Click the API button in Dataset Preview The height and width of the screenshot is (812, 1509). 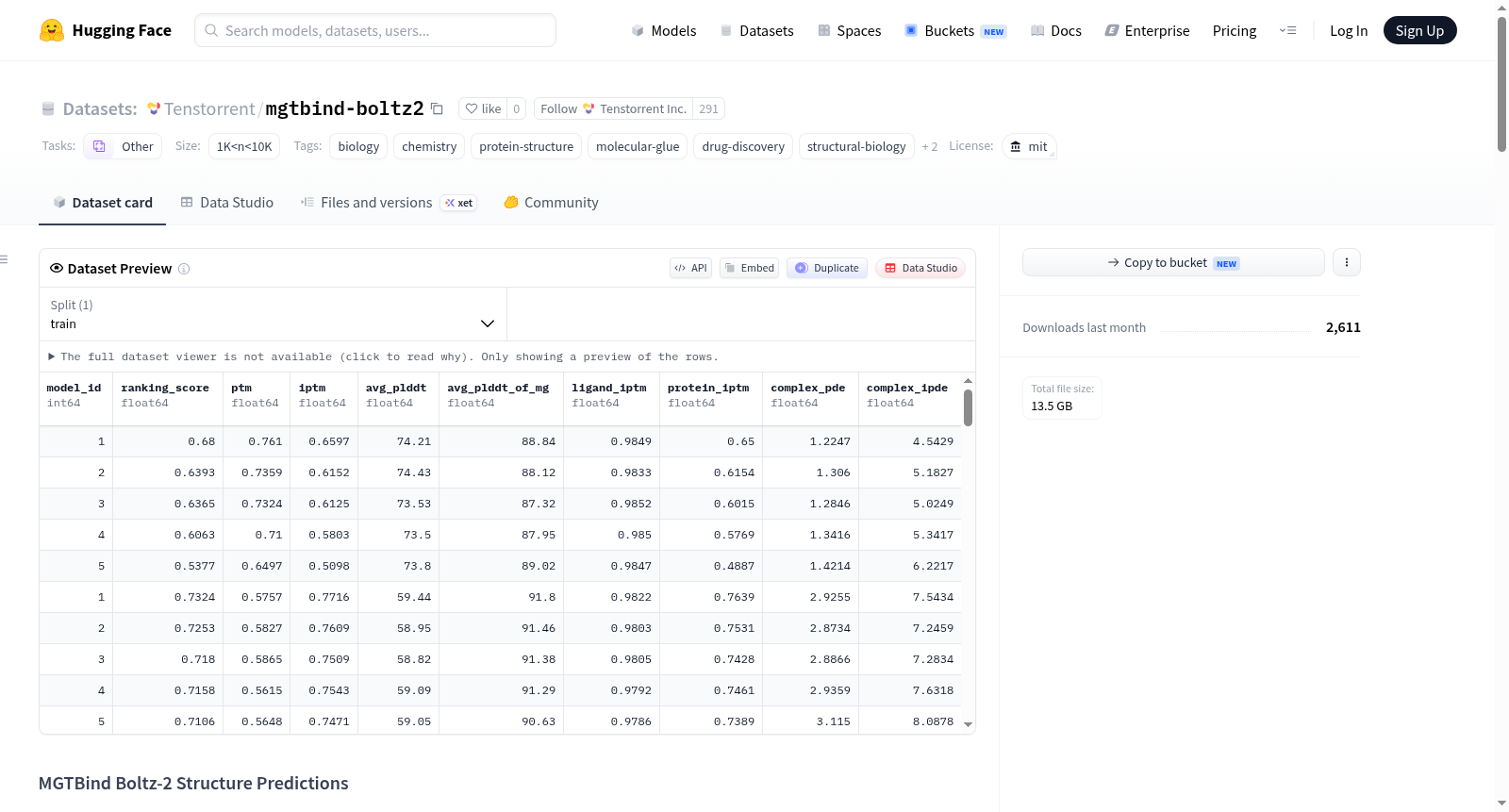tap(690, 268)
